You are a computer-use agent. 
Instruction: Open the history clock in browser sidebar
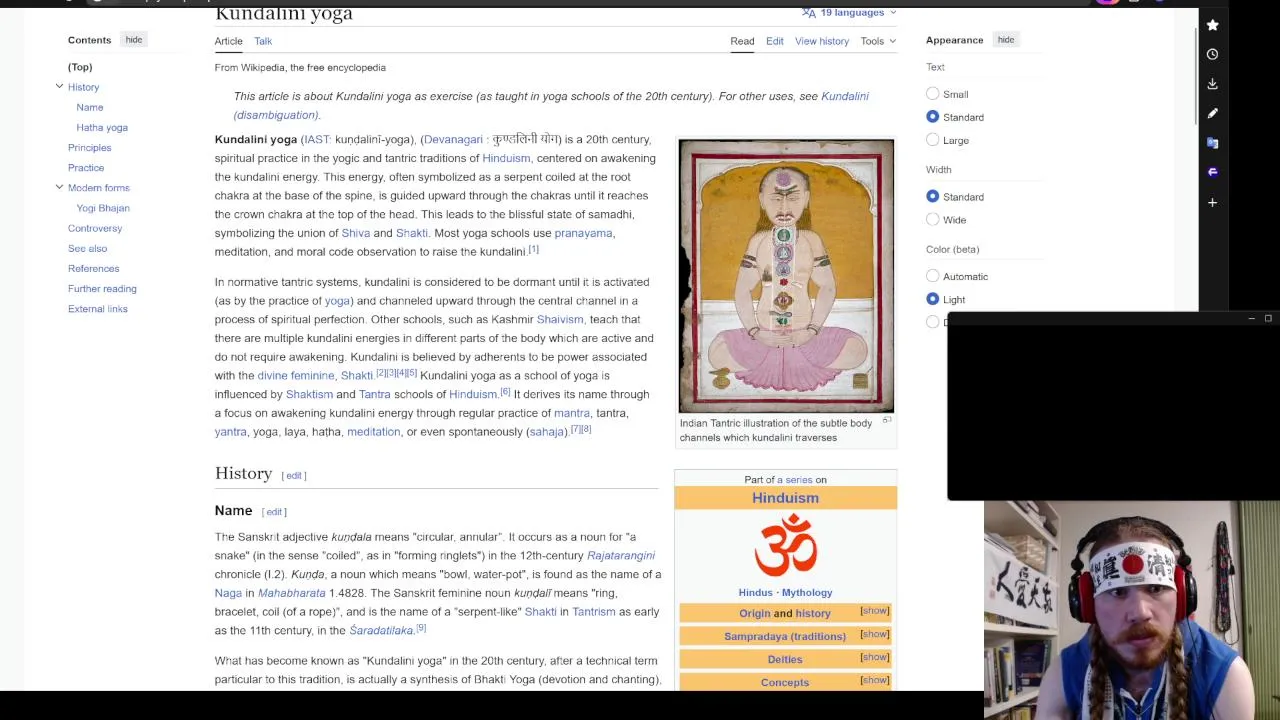coord(1212,55)
